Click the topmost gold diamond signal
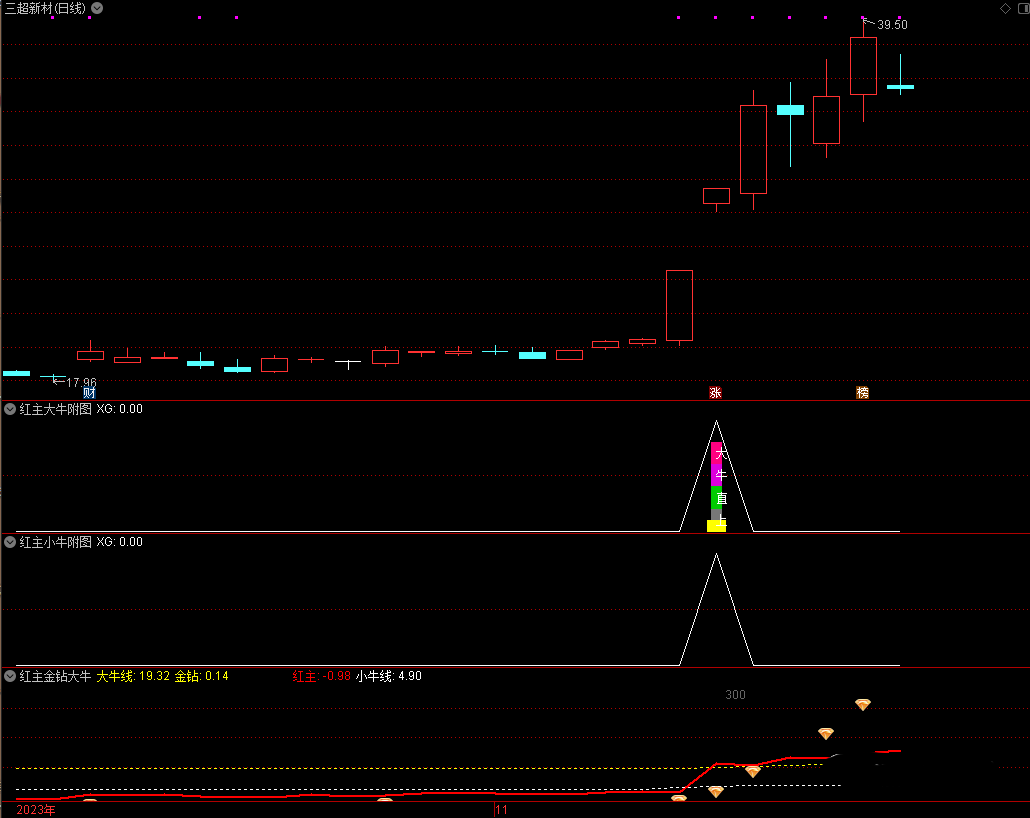Screen dimensions: 1030x818 tap(863, 705)
